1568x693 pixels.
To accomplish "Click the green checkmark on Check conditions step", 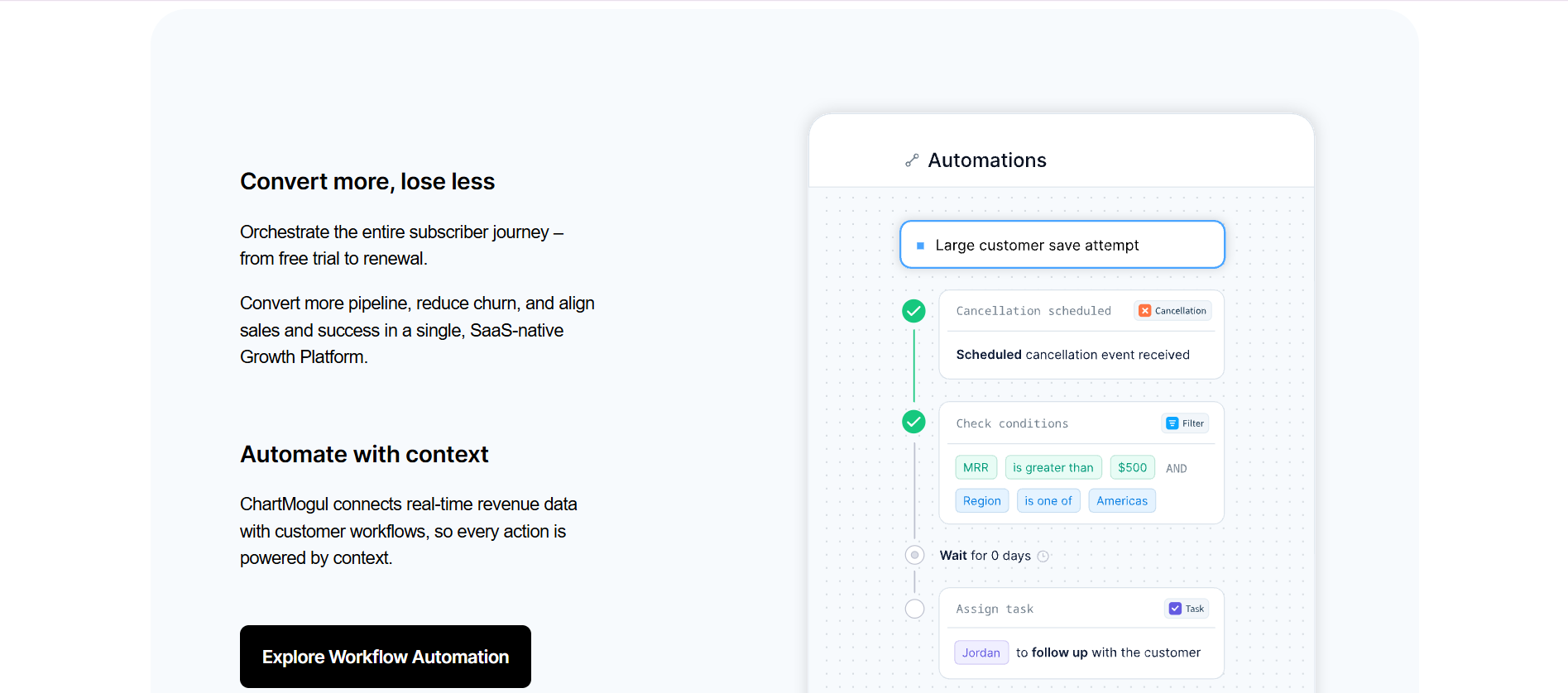I will (913, 421).
